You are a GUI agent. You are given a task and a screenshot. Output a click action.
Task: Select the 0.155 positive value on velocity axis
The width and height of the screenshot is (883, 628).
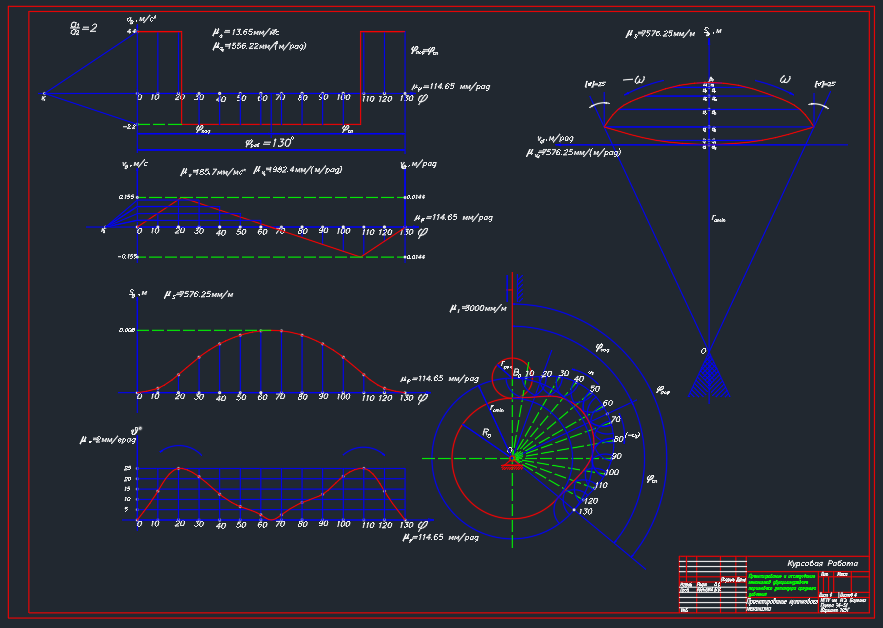pyautogui.click(x=127, y=197)
